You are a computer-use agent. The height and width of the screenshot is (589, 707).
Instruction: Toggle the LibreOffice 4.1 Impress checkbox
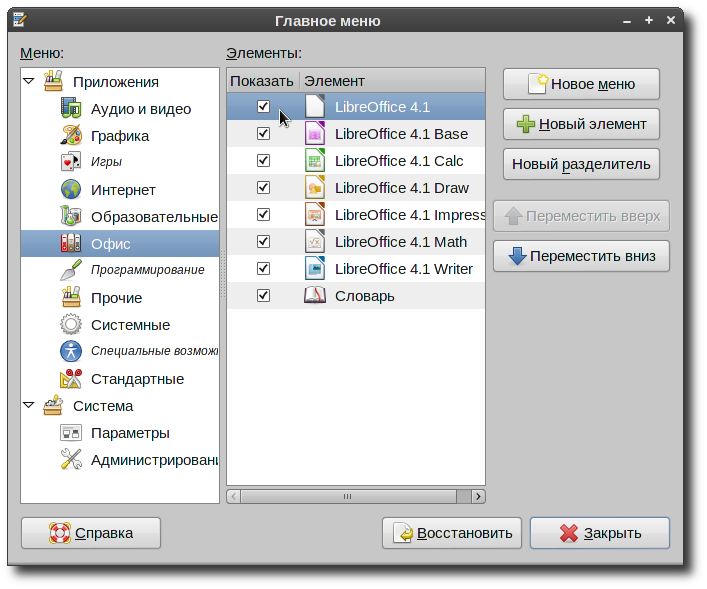[x=263, y=215]
